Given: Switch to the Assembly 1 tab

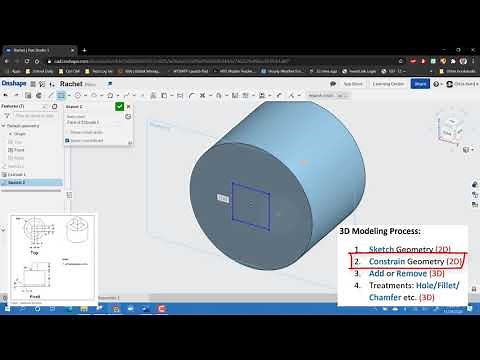Looking at the screenshot, I should (109, 298).
